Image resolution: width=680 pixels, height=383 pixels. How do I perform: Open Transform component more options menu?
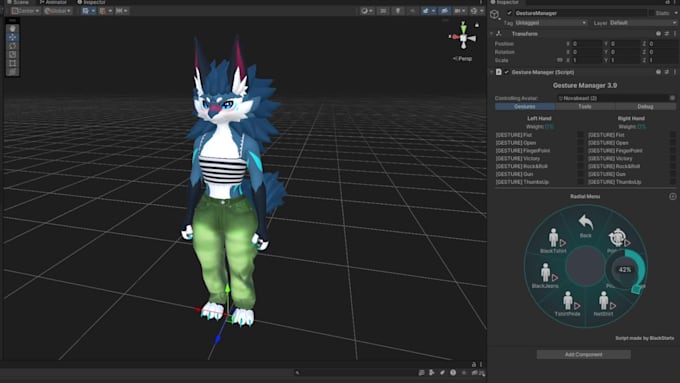674,34
